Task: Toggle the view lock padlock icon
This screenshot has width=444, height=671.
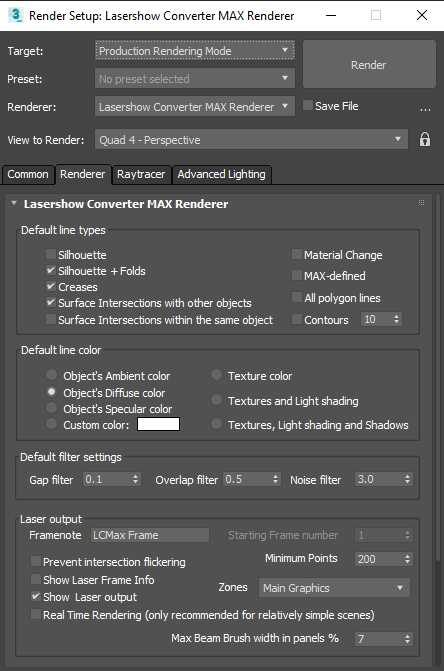Action: [x=425, y=140]
